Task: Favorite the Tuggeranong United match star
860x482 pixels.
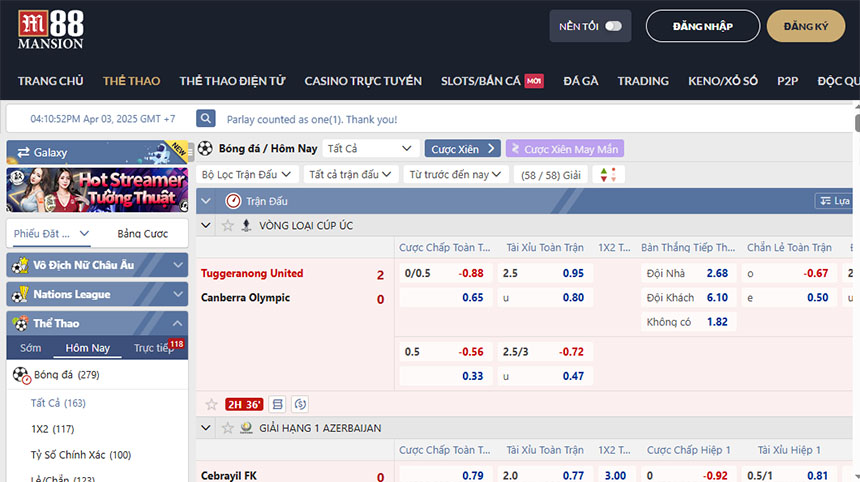Action: (211, 404)
